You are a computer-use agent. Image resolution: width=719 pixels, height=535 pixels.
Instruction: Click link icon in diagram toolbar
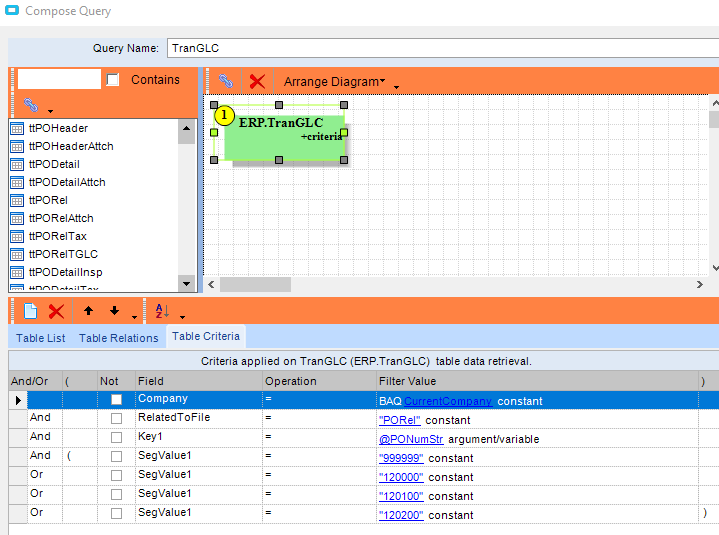(227, 81)
